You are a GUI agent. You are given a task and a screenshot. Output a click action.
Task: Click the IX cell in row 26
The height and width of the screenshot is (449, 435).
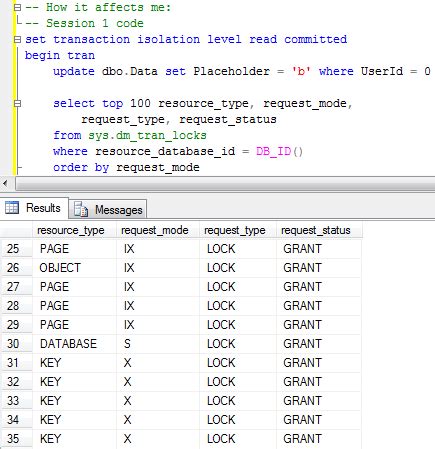[158, 268]
